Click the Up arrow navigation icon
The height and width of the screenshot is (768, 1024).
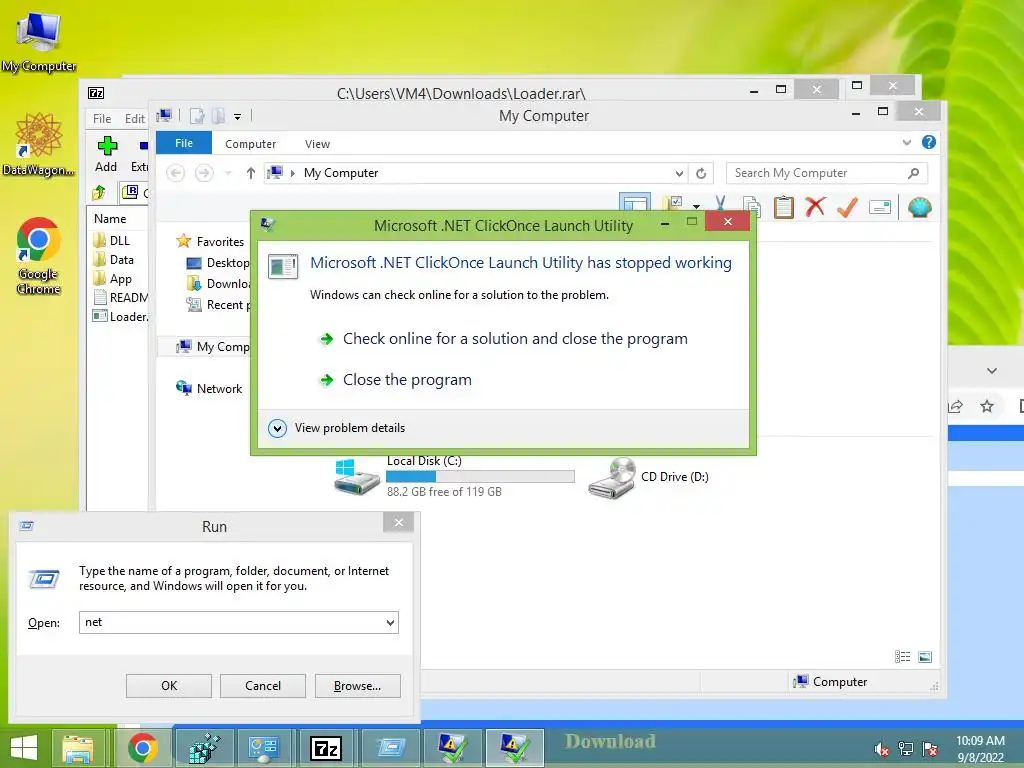pyautogui.click(x=250, y=173)
